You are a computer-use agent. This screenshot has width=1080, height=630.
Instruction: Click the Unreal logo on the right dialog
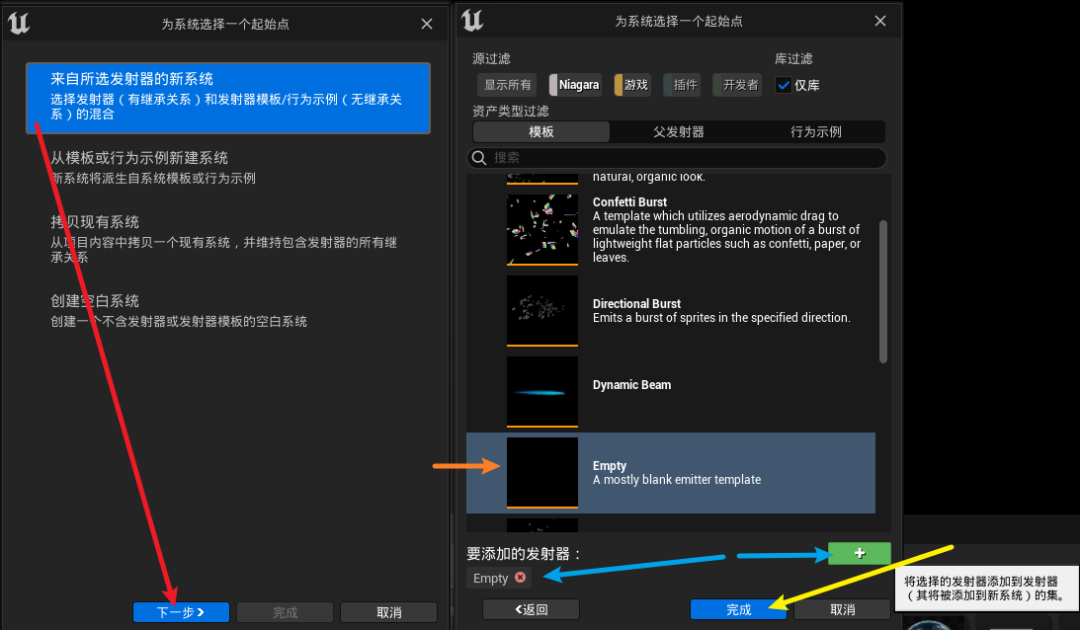pos(471,20)
